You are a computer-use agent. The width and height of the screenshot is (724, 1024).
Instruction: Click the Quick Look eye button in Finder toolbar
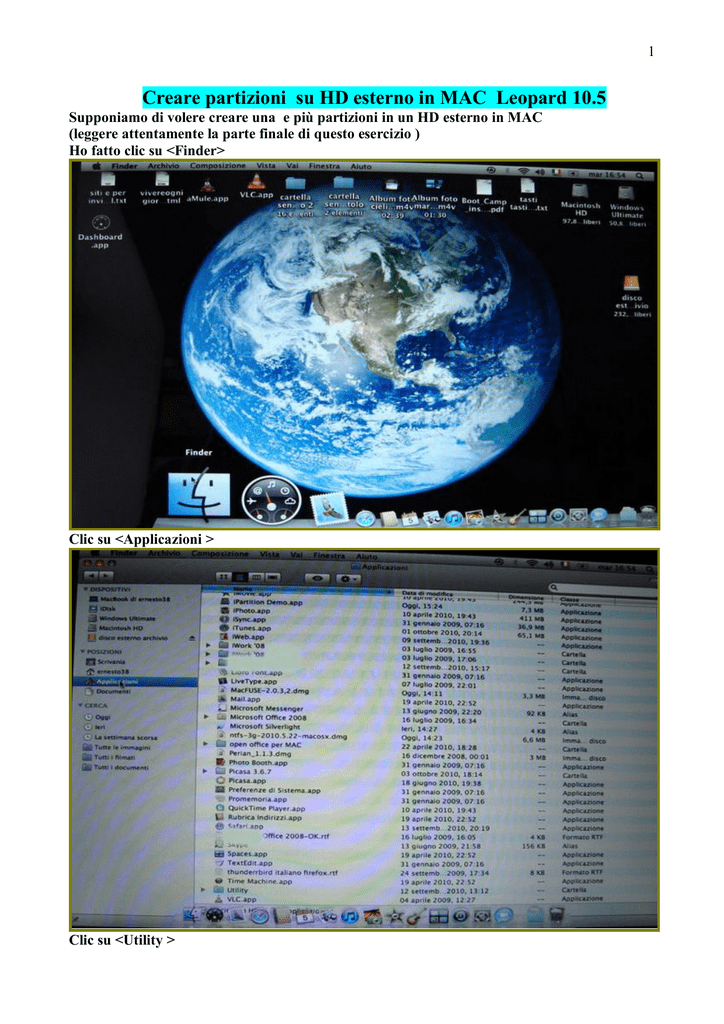(317, 578)
